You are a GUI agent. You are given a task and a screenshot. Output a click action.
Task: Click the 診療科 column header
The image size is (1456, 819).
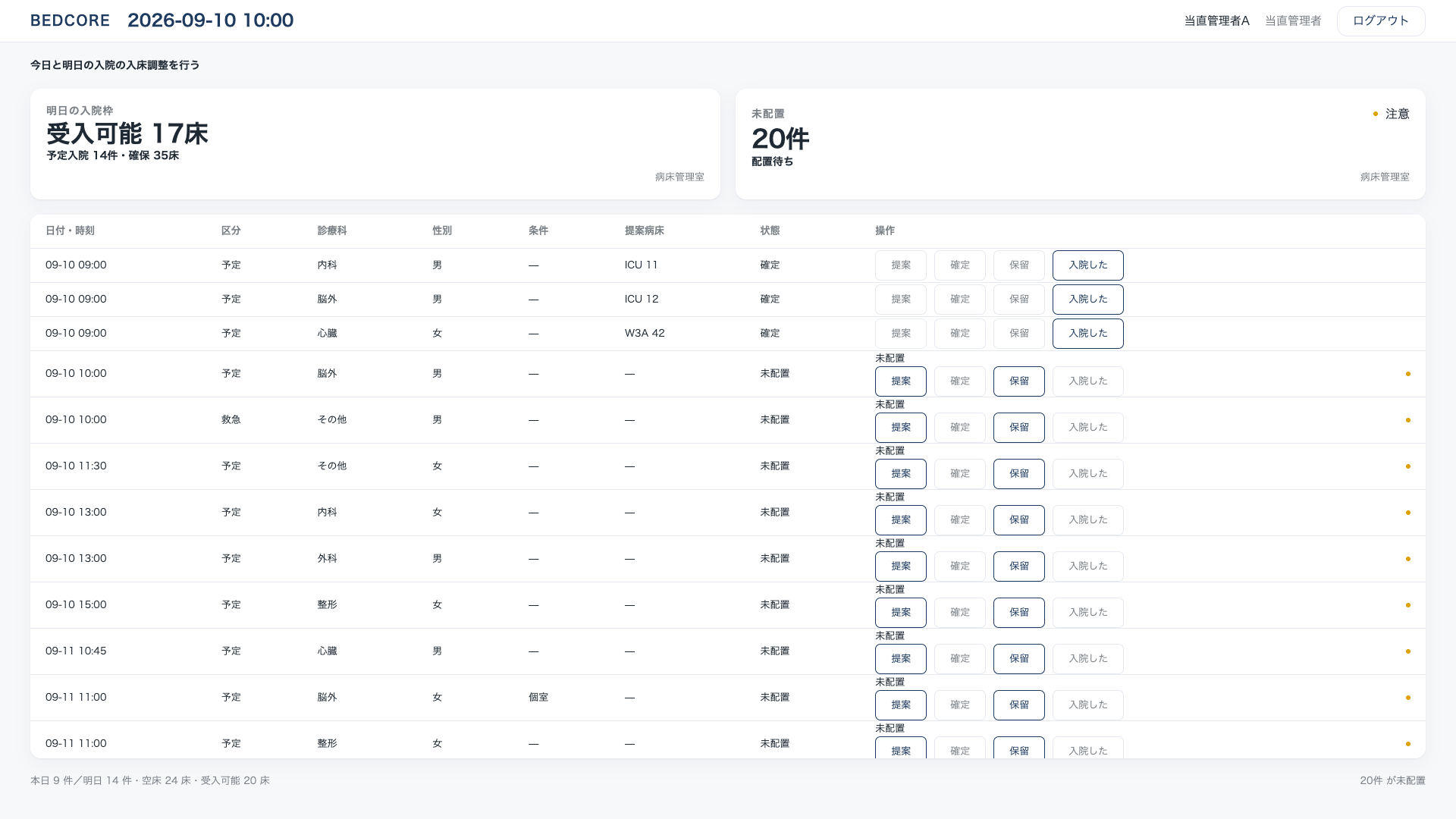point(331,231)
